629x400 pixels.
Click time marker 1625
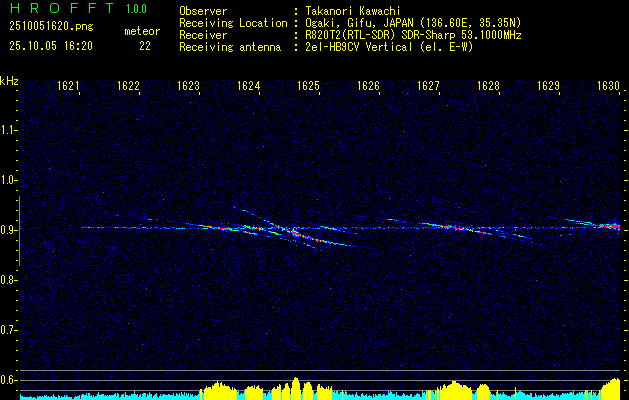click(x=308, y=86)
